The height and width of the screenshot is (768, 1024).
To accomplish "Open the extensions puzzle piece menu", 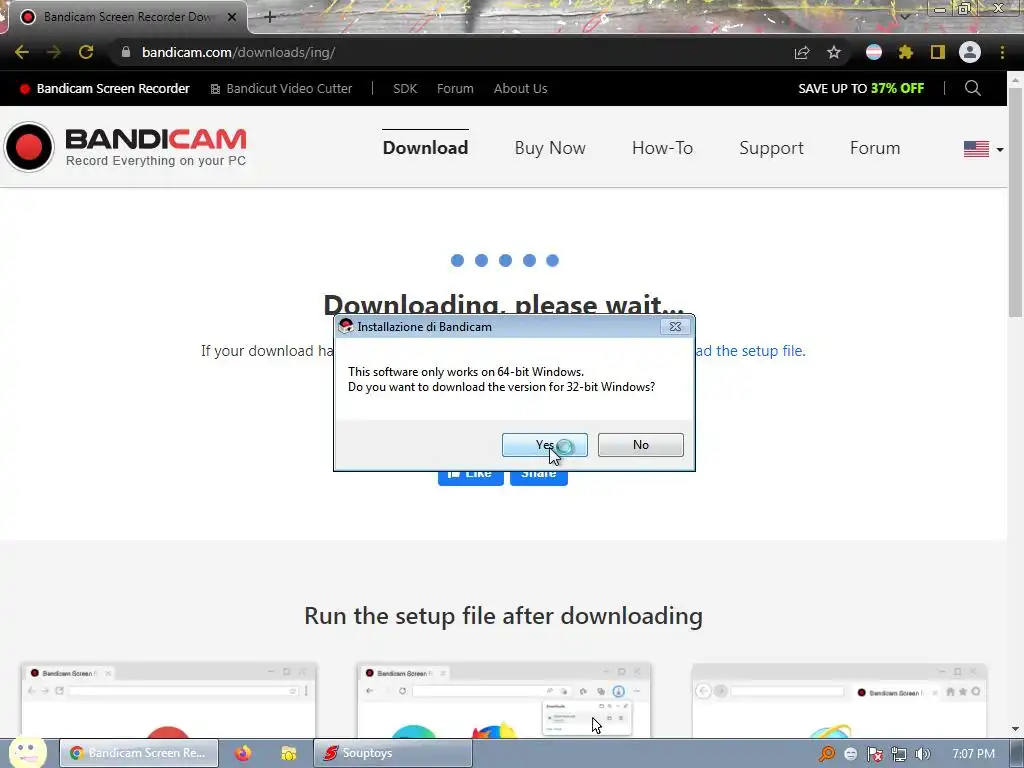I will coord(906,52).
